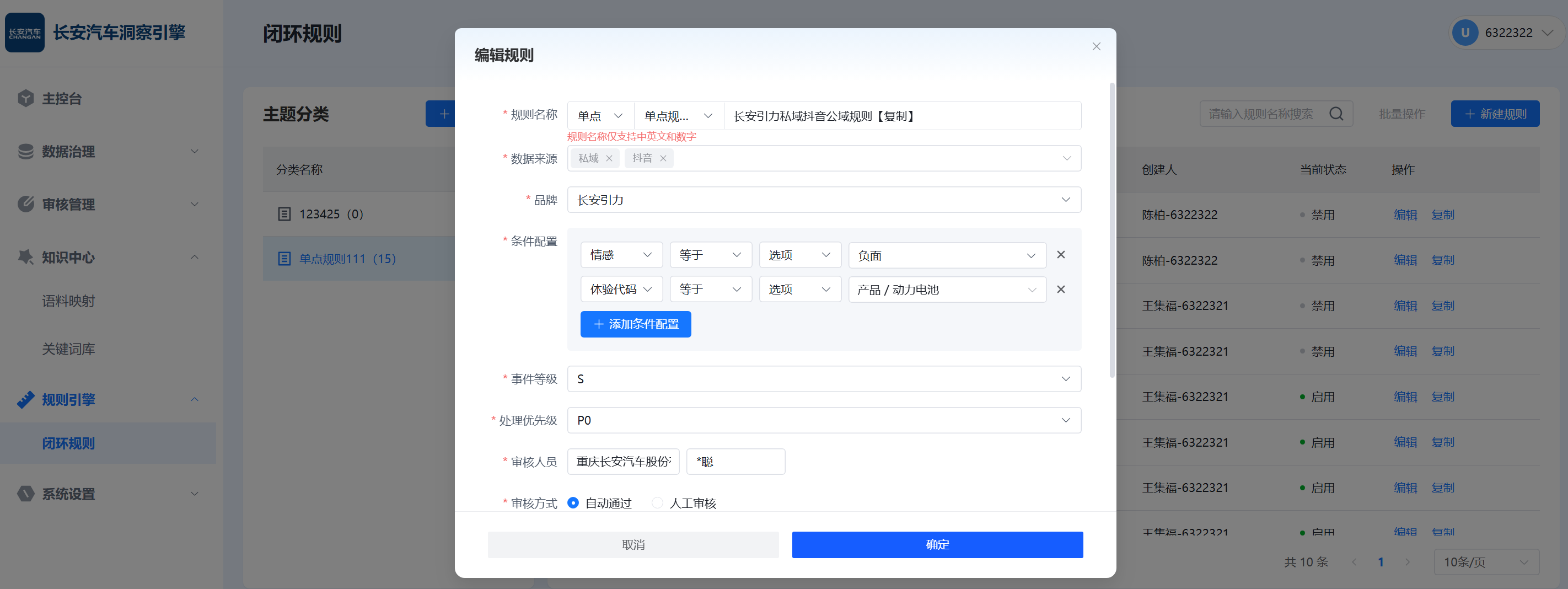Open 语料映射 in the sidebar
The width and height of the screenshot is (1568, 589).
[x=68, y=301]
